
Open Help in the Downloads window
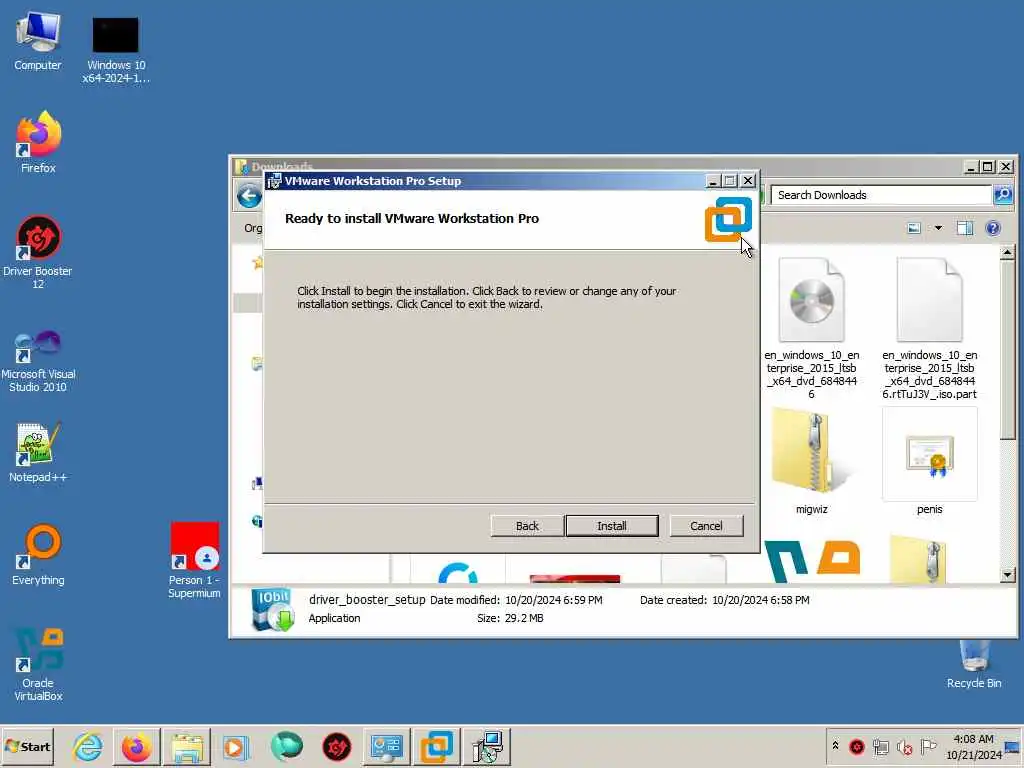click(993, 228)
